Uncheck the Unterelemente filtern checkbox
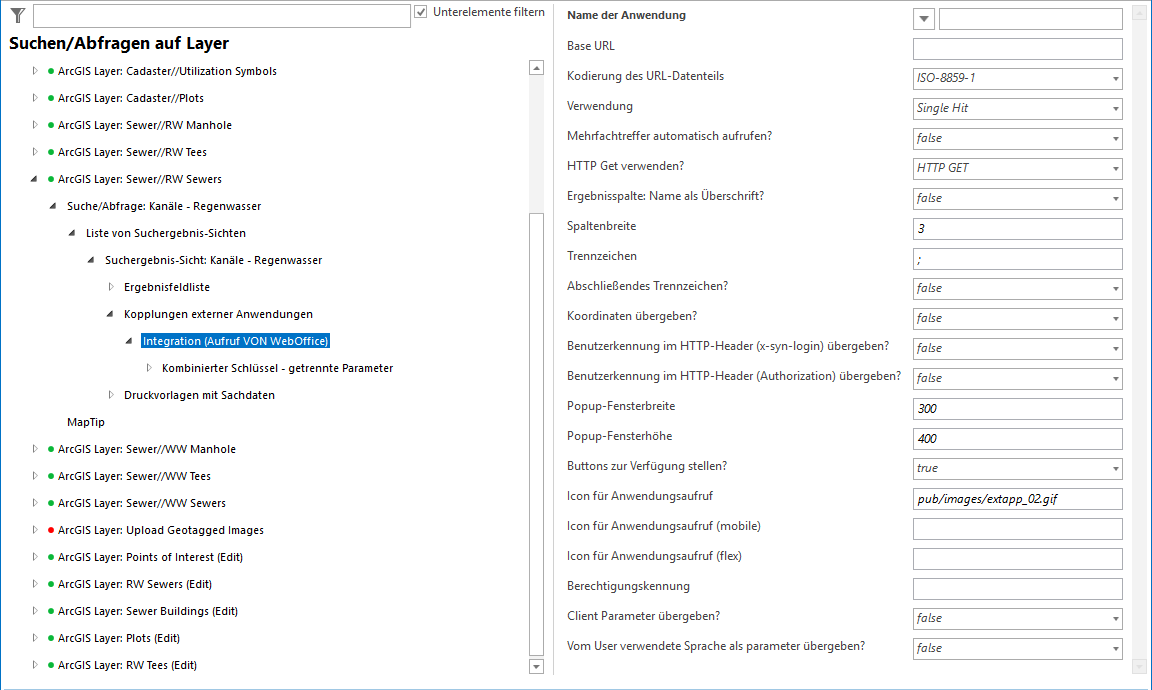Image resolution: width=1152 pixels, height=690 pixels. pyautogui.click(x=421, y=12)
